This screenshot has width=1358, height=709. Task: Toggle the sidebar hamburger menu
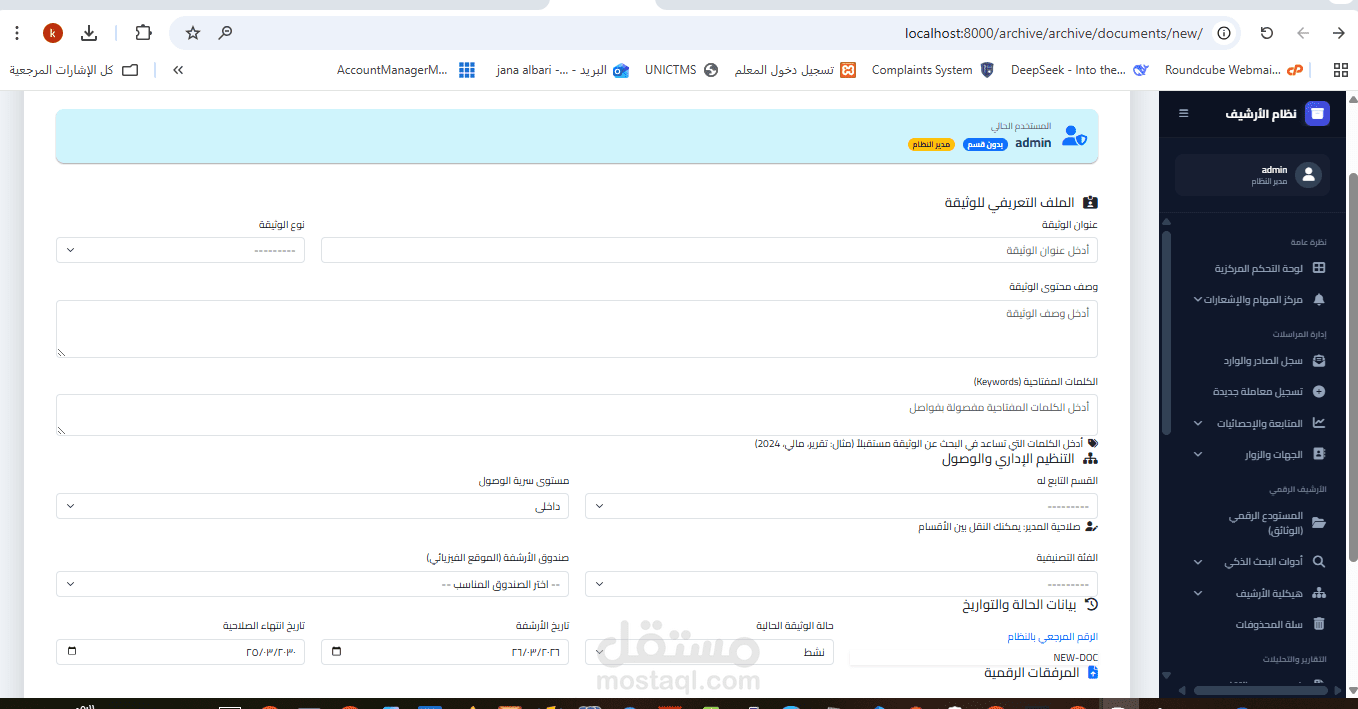tap(1184, 113)
